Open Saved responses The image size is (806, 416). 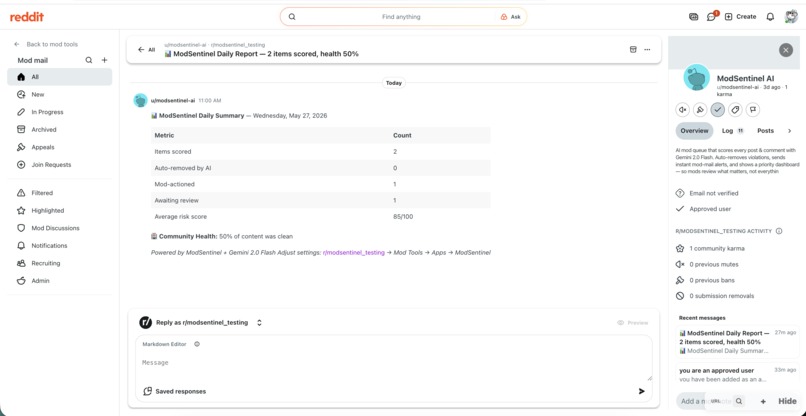pyautogui.click(x=174, y=391)
